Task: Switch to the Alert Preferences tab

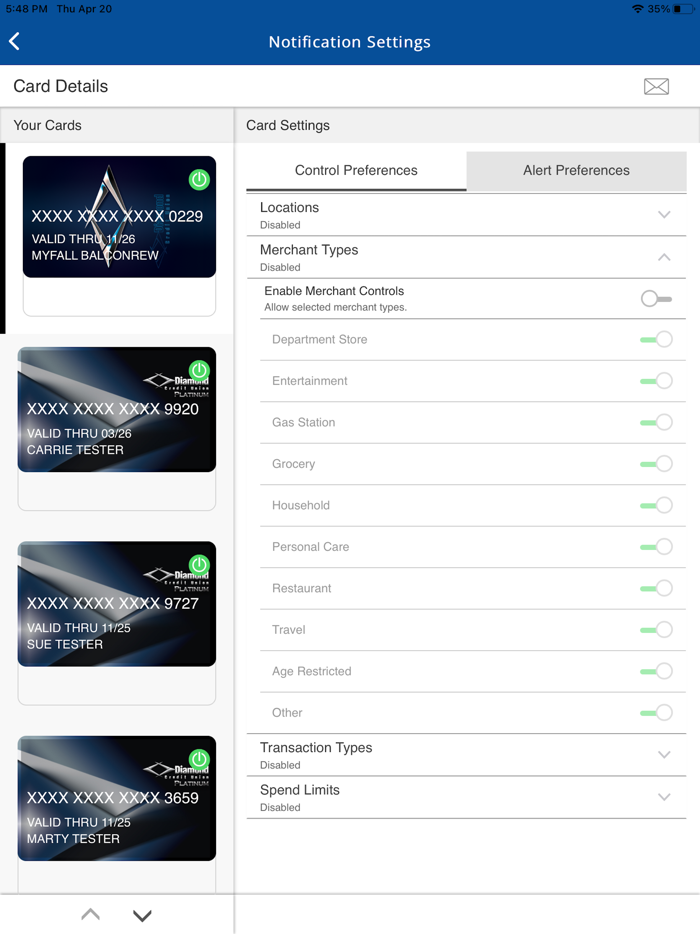Action: 576,171
